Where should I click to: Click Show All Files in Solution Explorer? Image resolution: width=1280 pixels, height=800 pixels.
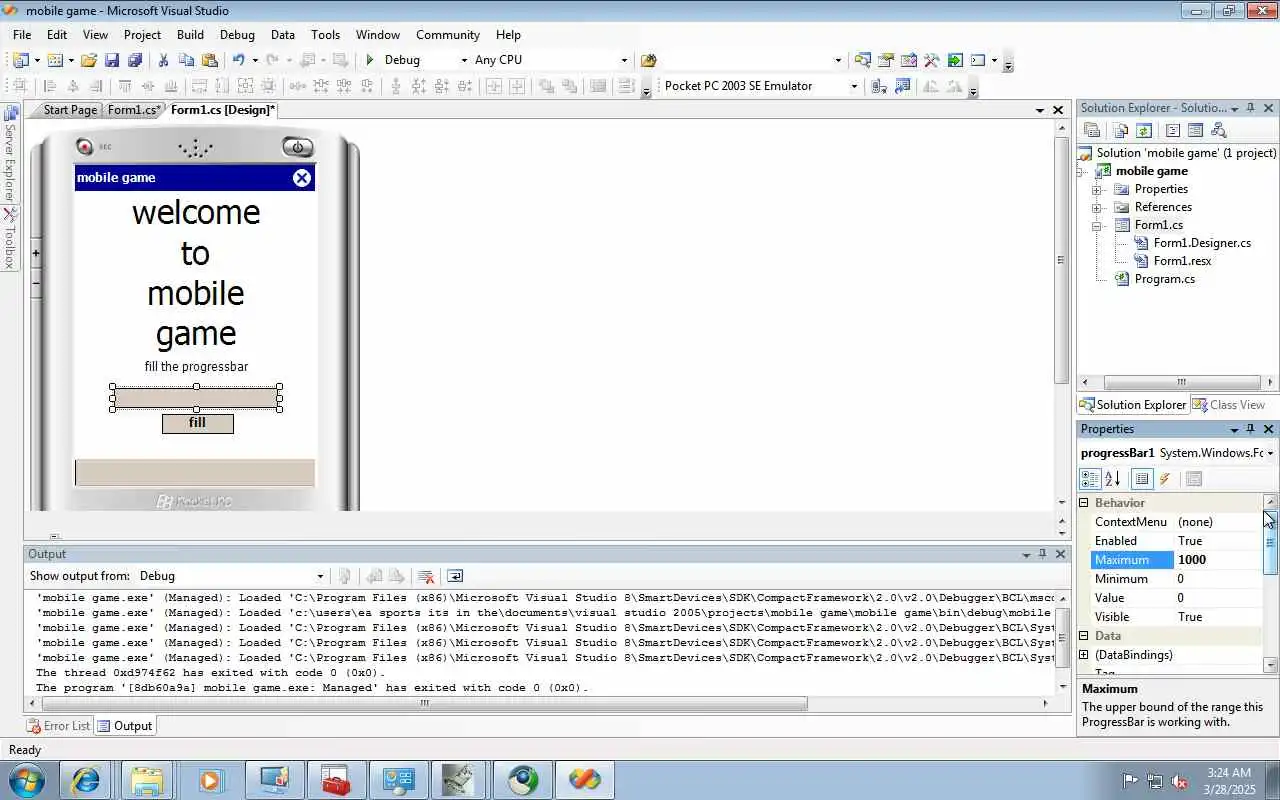tap(1120, 130)
